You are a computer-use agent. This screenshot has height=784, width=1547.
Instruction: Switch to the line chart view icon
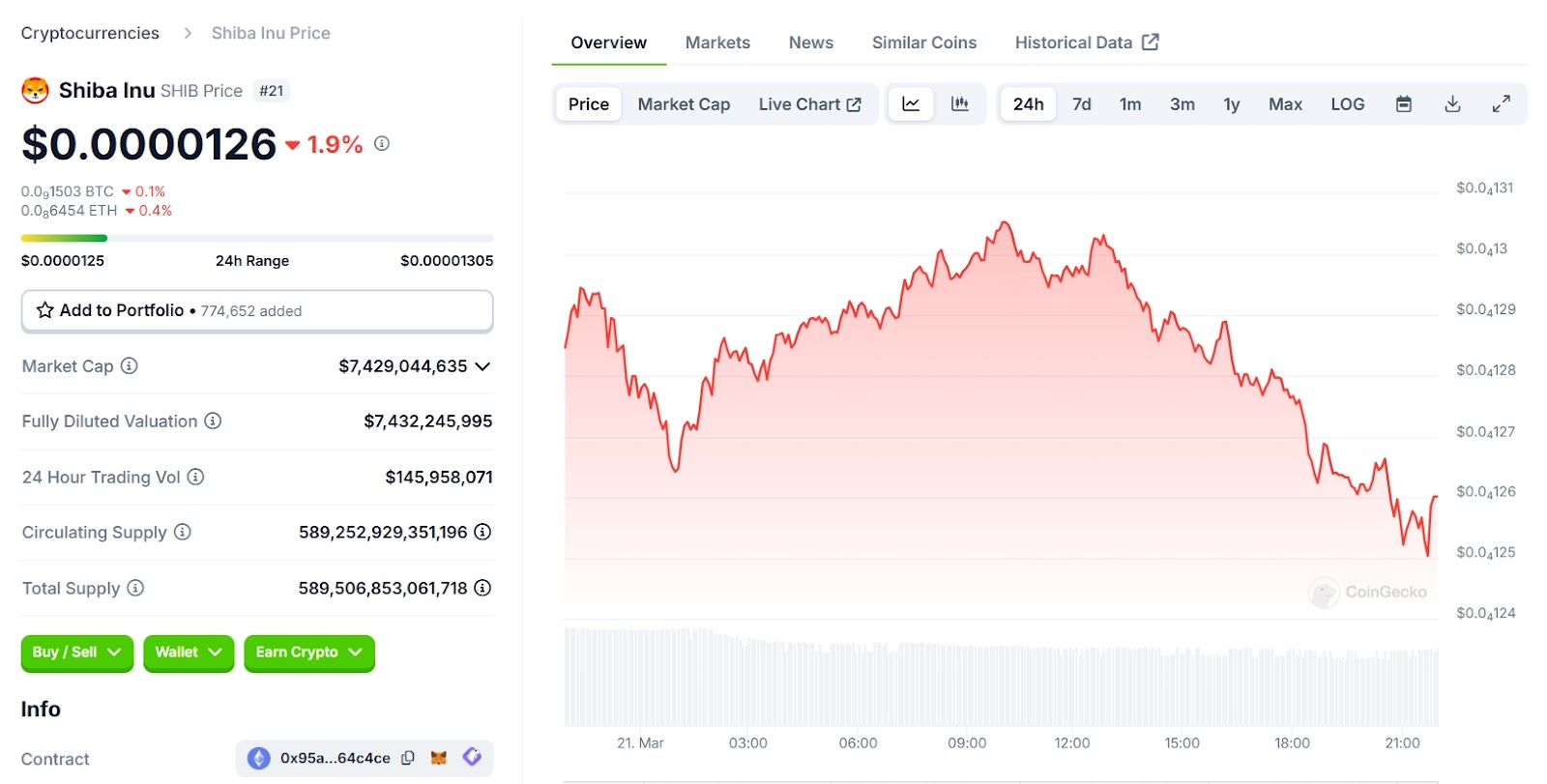[911, 104]
